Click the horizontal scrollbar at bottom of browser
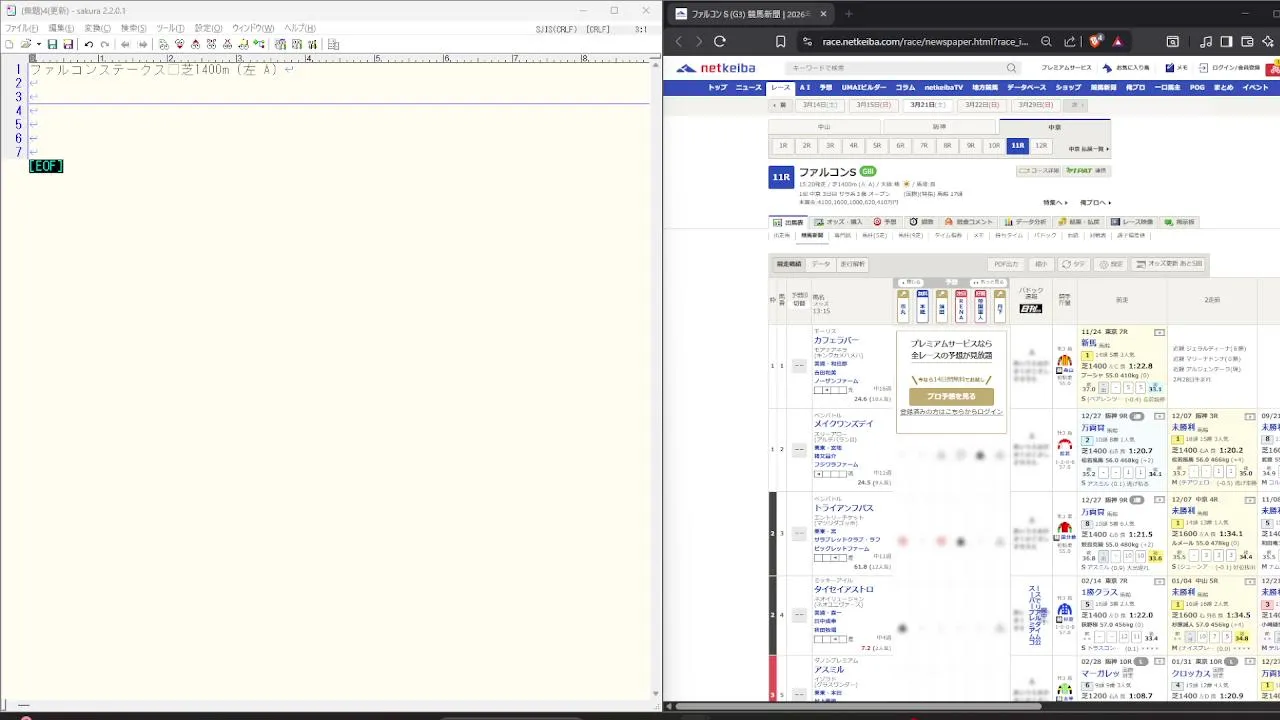 click(x=858, y=707)
